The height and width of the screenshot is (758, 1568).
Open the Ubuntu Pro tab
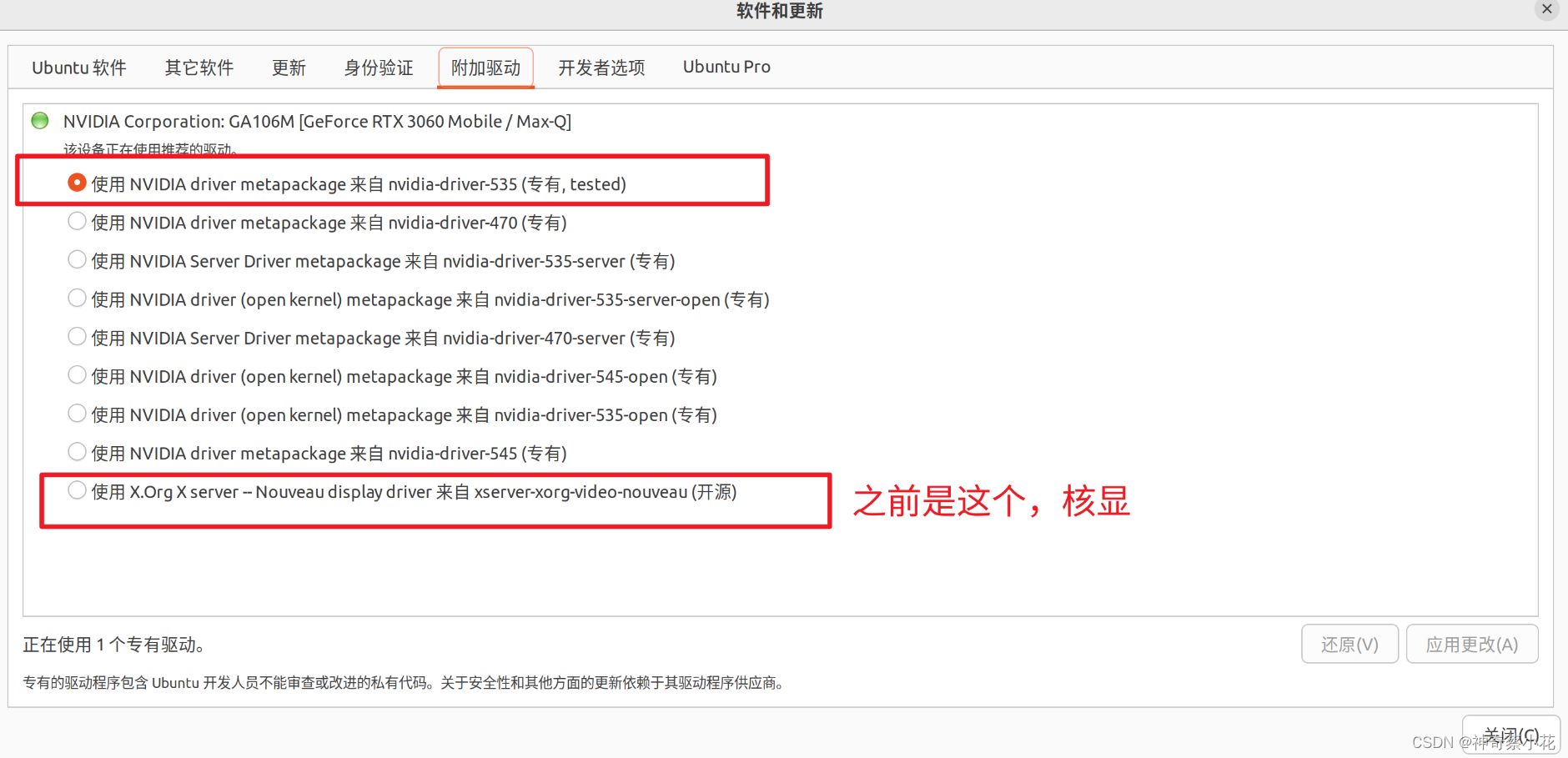(726, 68)
